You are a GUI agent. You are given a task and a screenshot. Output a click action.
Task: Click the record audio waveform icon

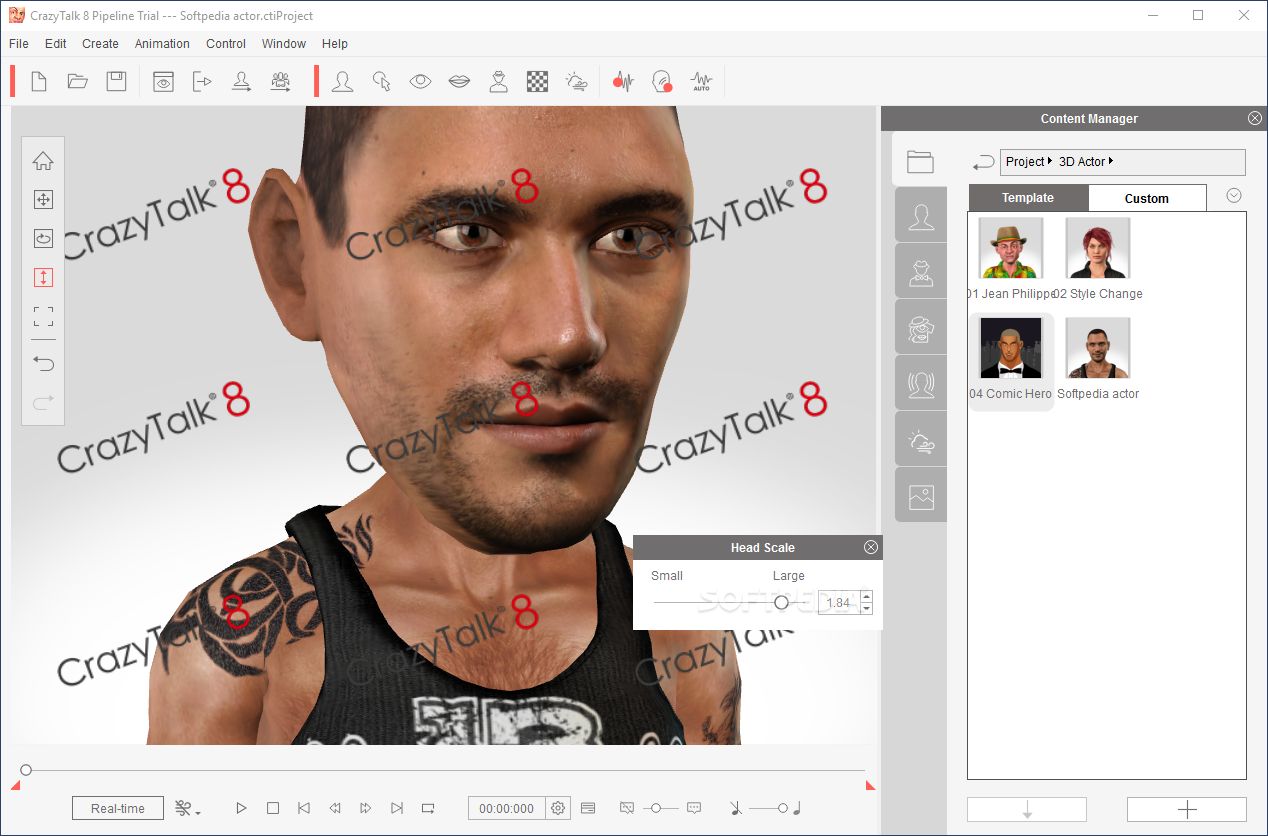tap(624, 82)
